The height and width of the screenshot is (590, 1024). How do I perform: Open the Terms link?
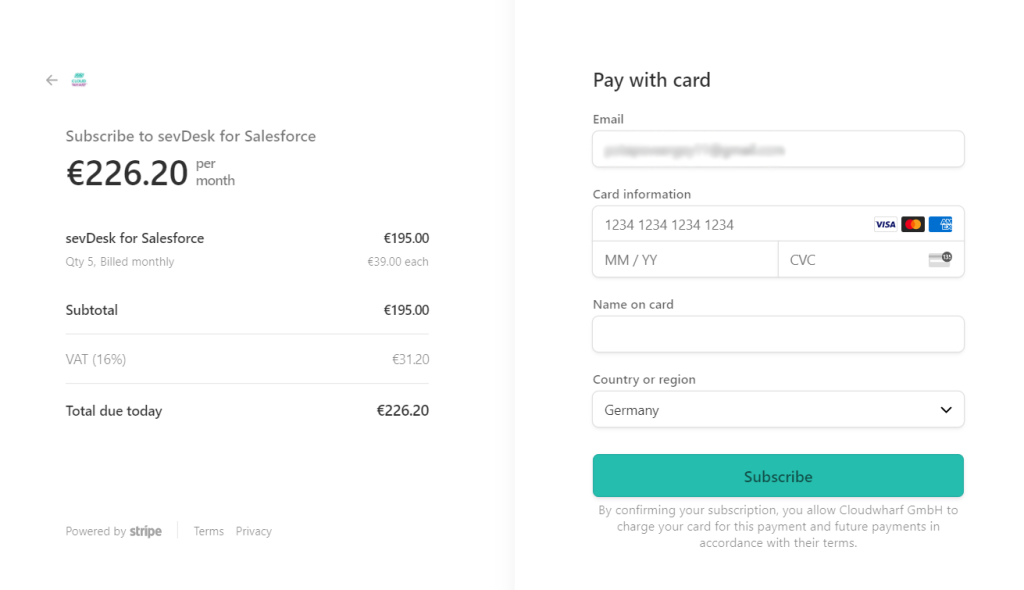tap(209, 531)
